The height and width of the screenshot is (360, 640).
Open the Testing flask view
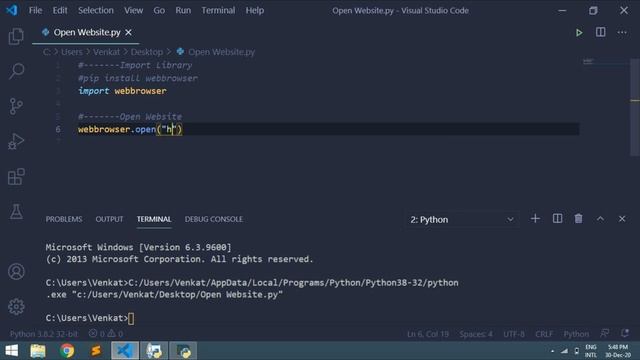tap(16, 211)
